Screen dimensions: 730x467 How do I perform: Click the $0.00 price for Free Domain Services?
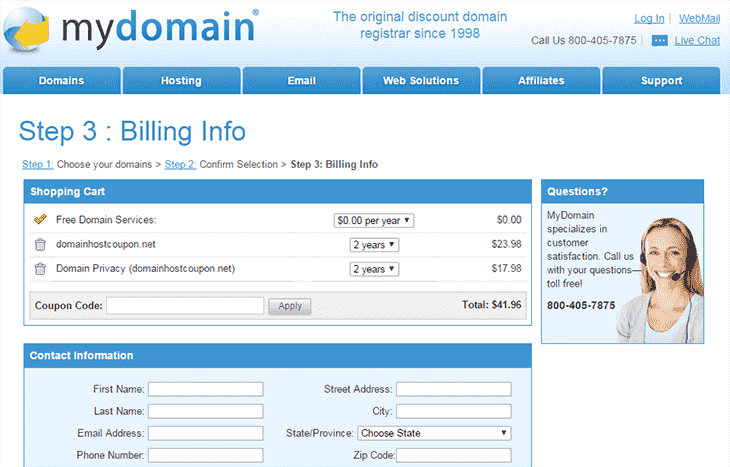click(509, 220)
